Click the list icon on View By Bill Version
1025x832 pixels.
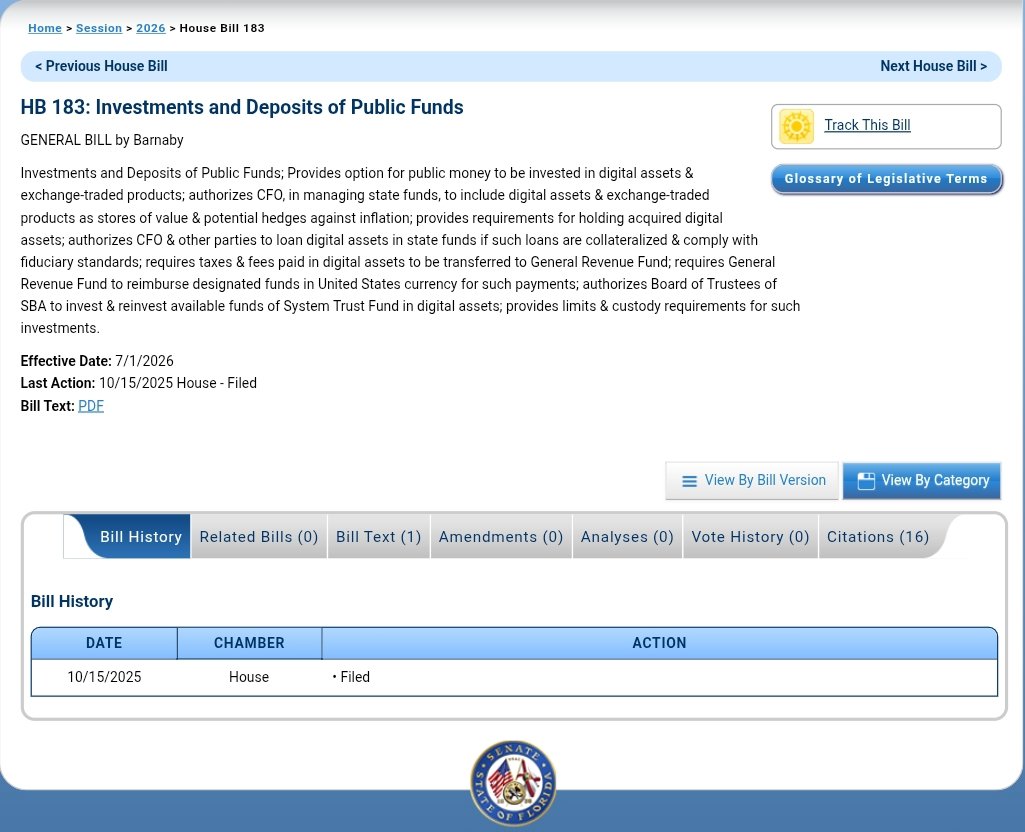(x=689, y=481)
